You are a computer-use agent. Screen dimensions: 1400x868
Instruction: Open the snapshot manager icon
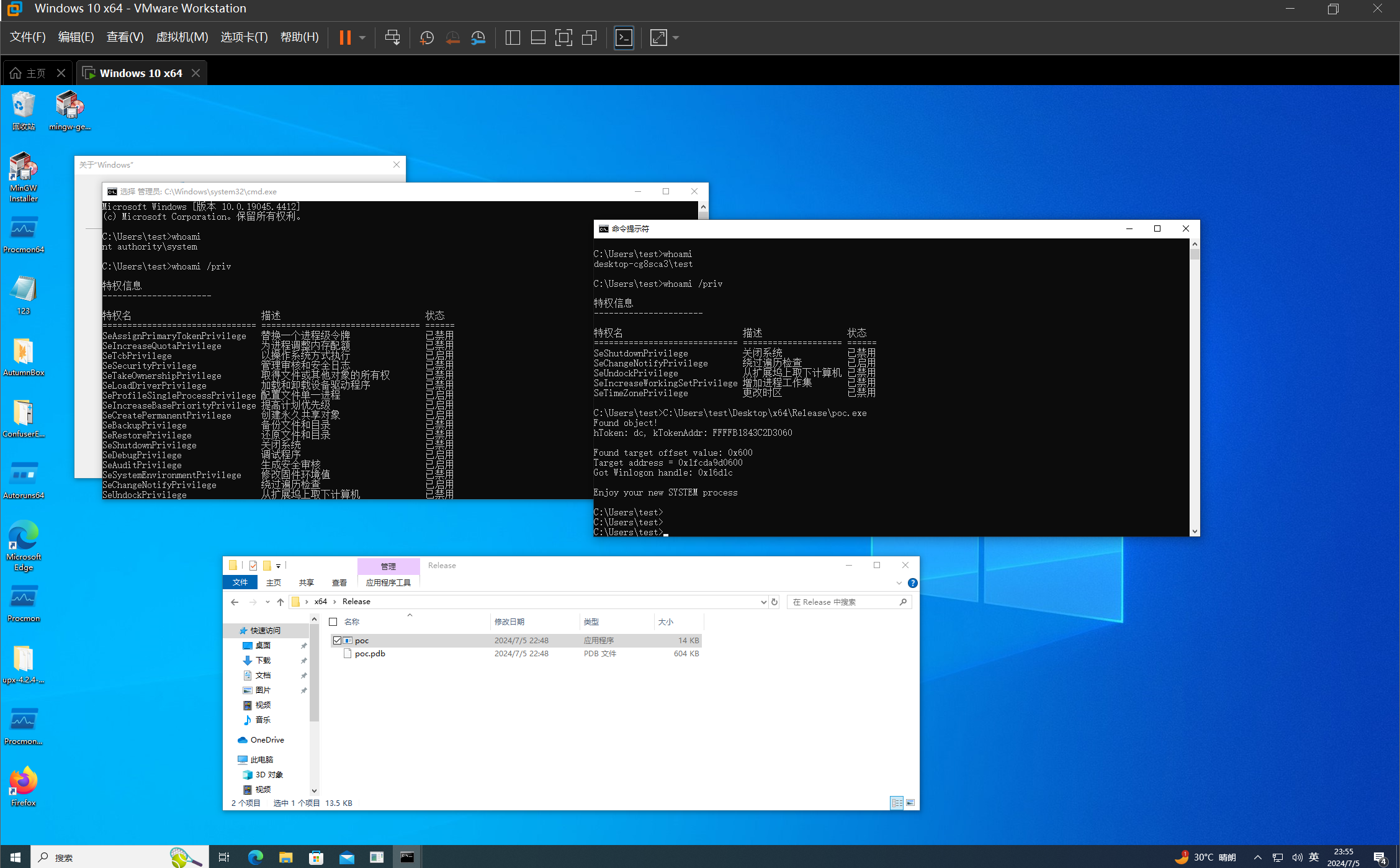(478, 38)
